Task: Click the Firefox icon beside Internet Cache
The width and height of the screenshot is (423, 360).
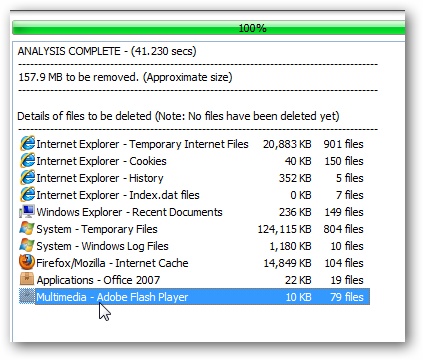Action: (27, 262)
